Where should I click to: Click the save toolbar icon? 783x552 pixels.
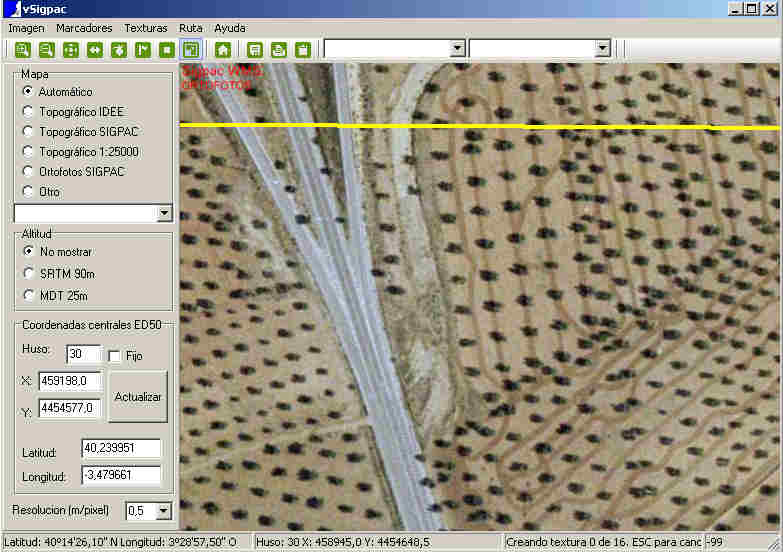[255, 49]
